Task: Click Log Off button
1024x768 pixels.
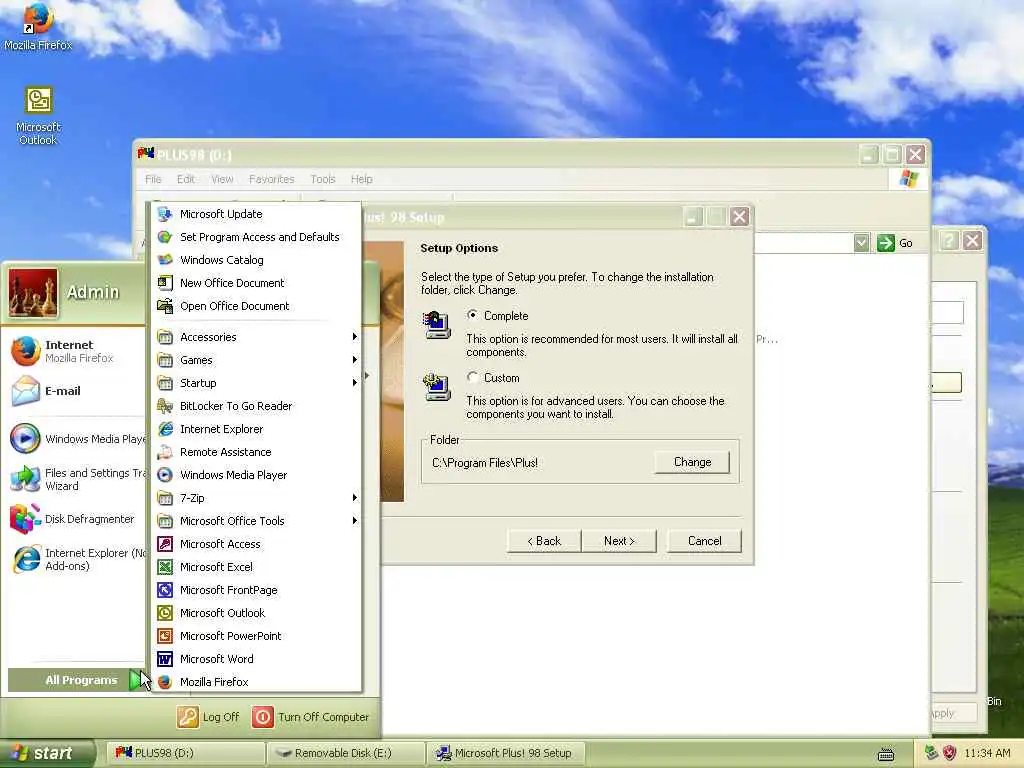Action: click(x=208, y=717)
